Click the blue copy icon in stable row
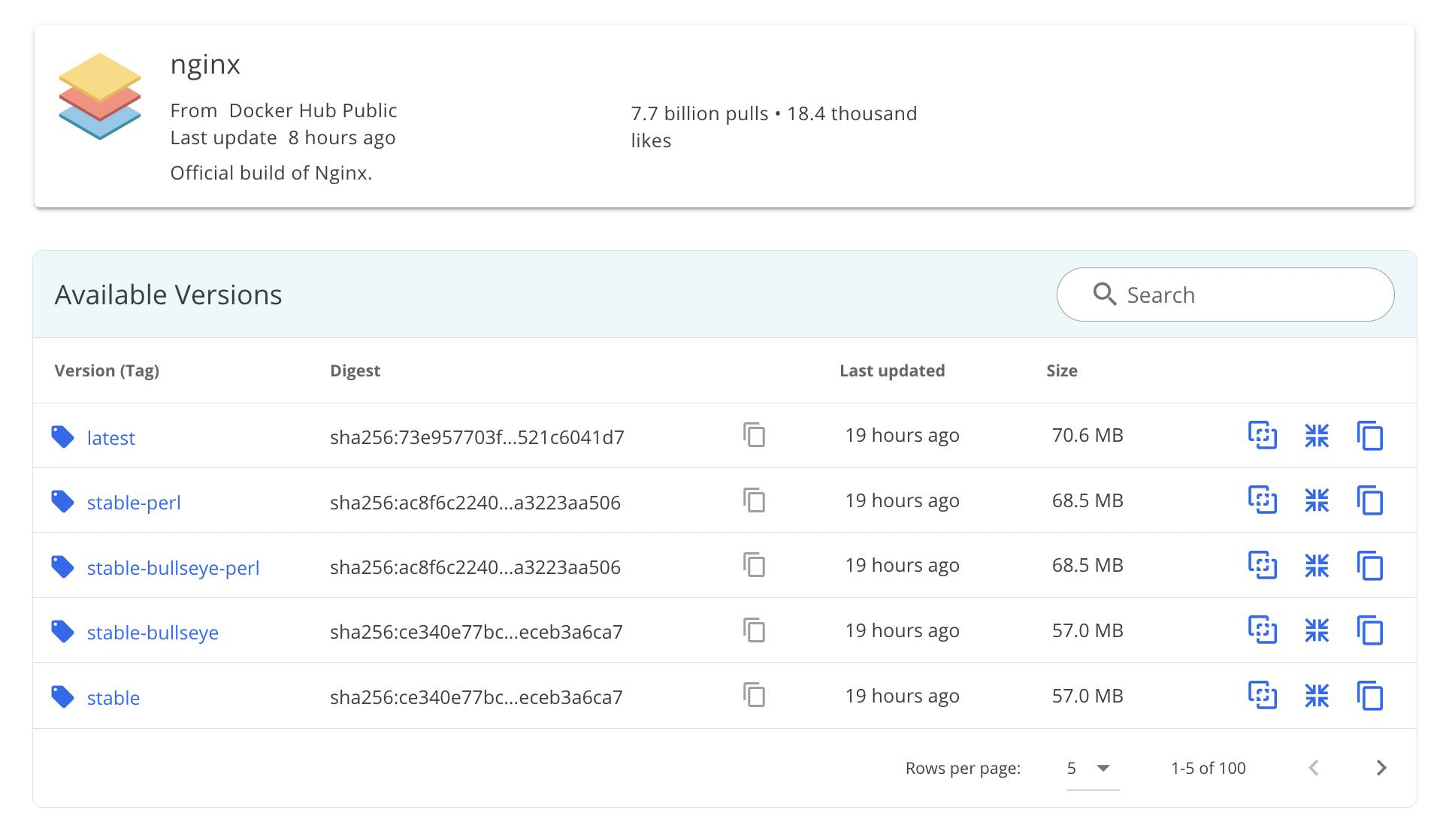 pyautogui.click(x=1370, y=696)
